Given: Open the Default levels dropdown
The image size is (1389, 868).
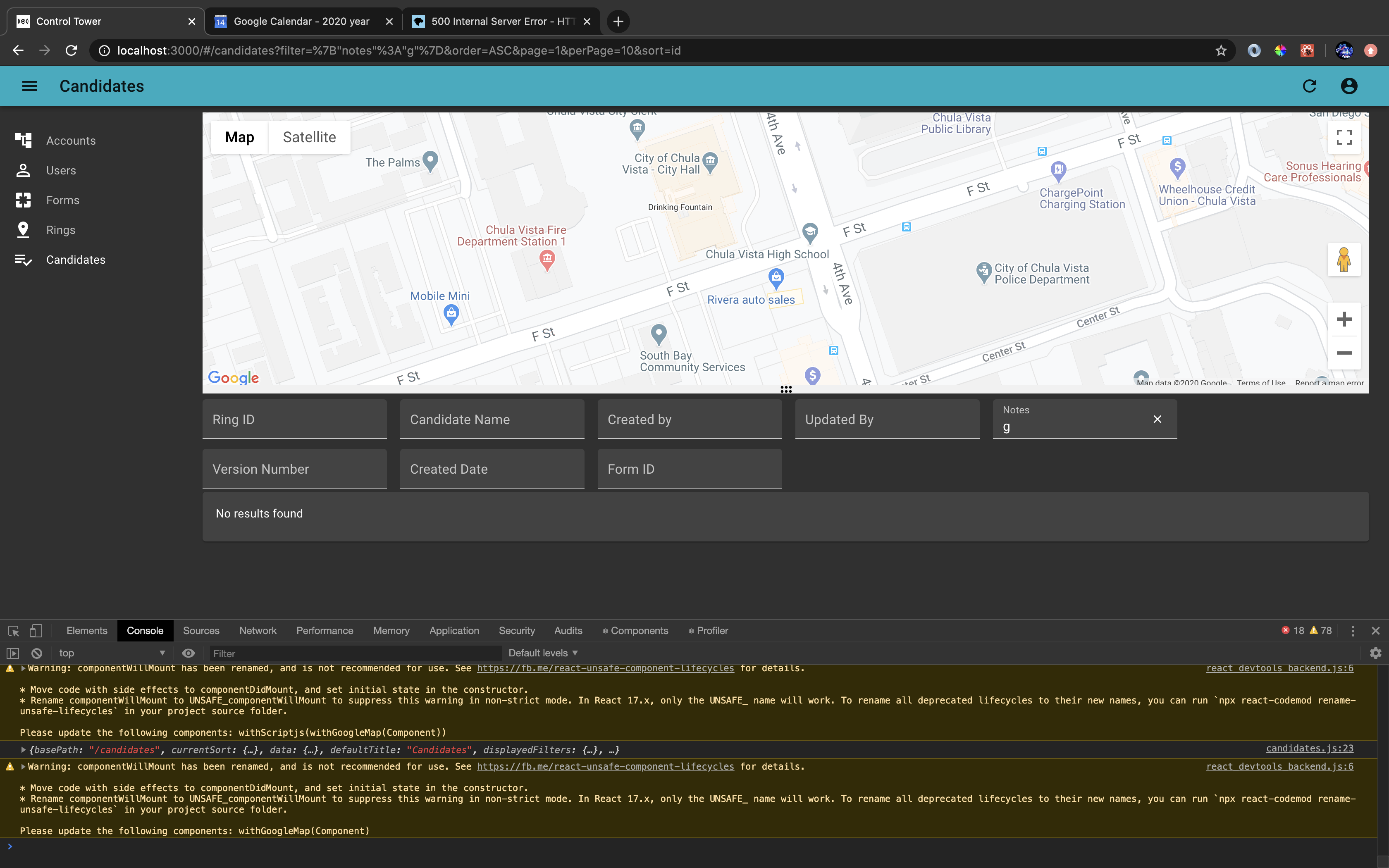Looking at the screenshot, I should click(542, 653).
